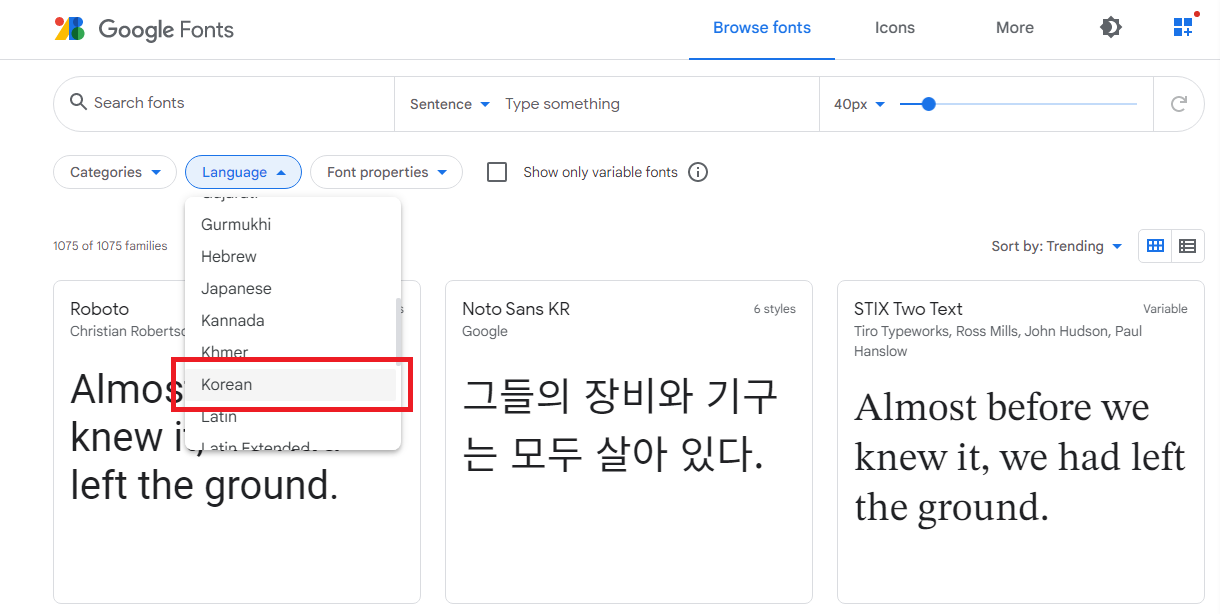Select Korean from language list
The width and height of the screenshot is (1220, 614).
coord(291,384)
